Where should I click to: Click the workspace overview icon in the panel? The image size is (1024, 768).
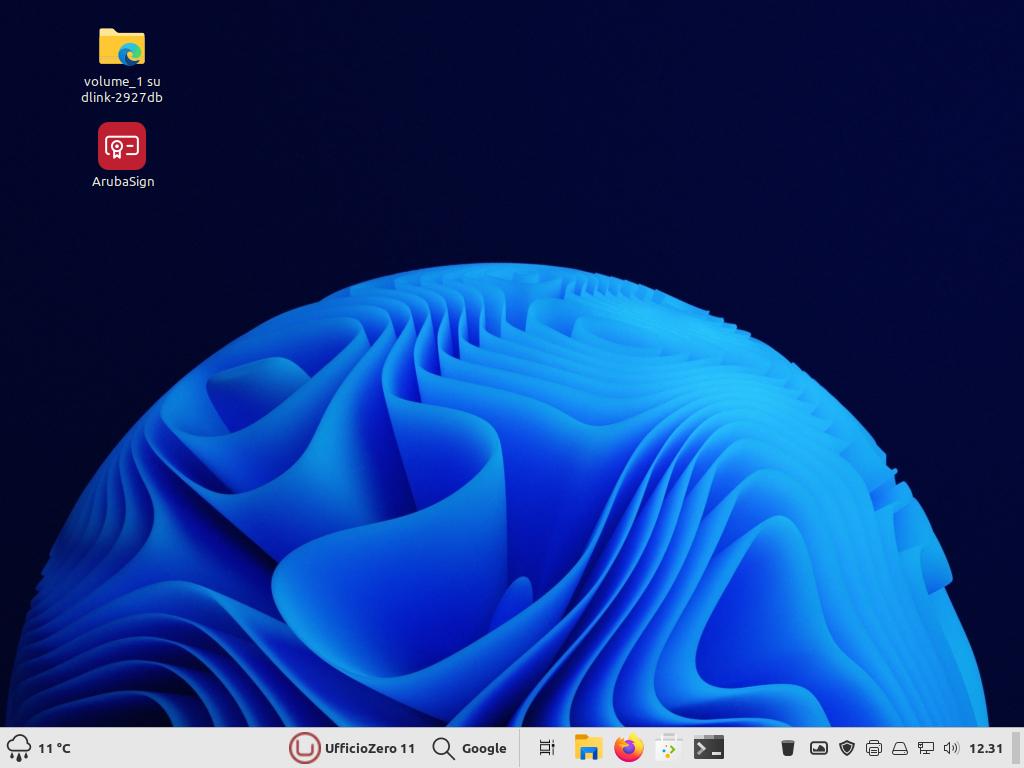(547, 747)
